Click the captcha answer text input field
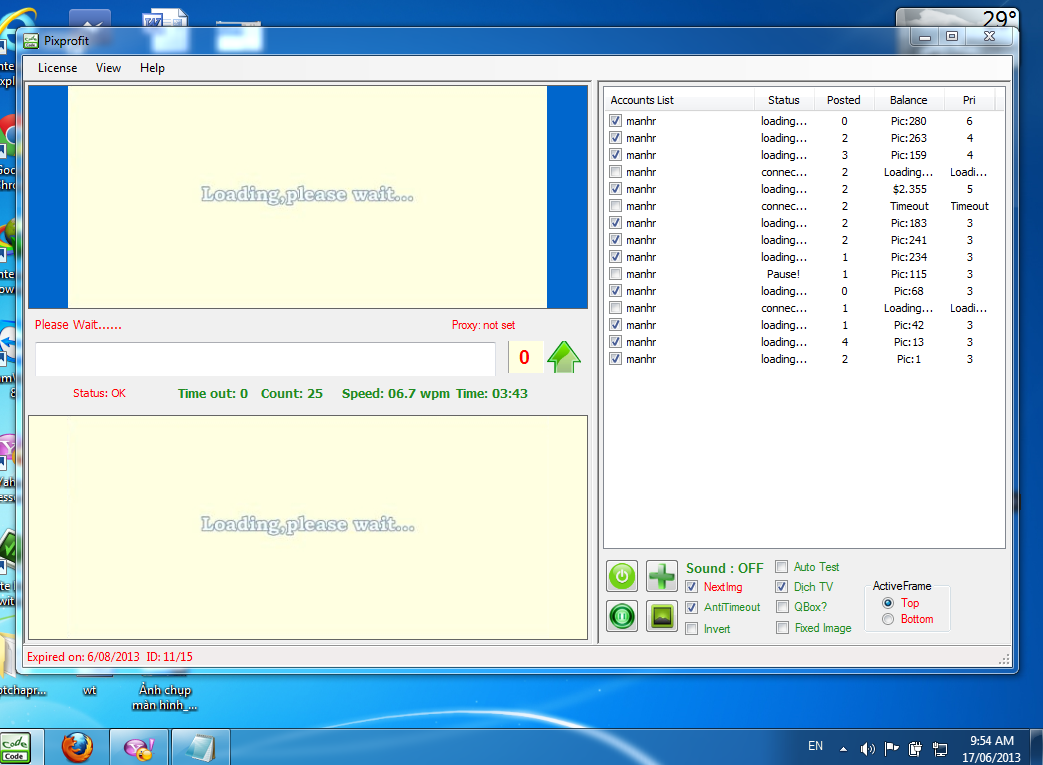Screen dimensions: 1043x765 [x=265, y=359]
